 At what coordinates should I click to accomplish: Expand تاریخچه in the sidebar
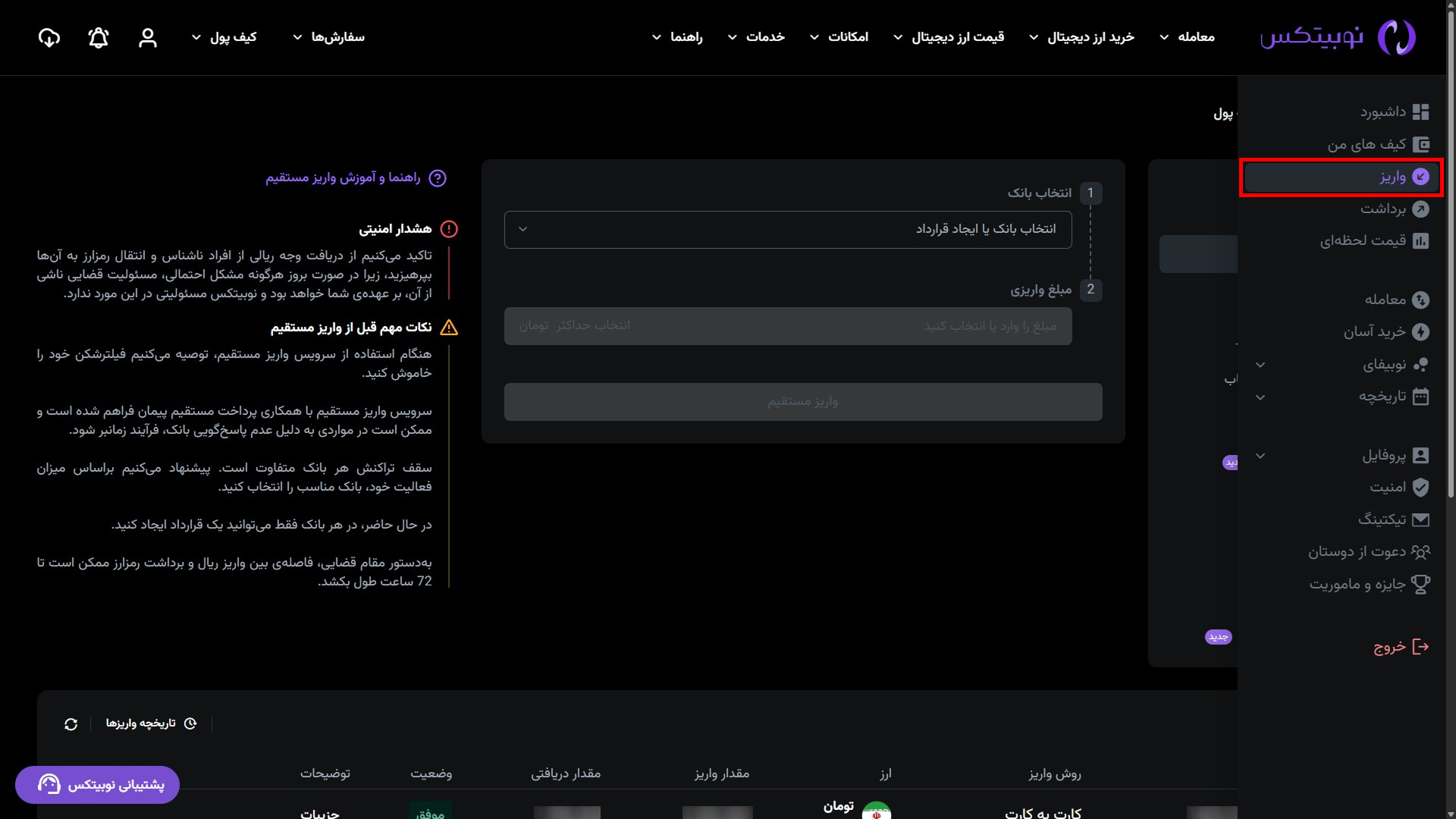[1383, 397]
